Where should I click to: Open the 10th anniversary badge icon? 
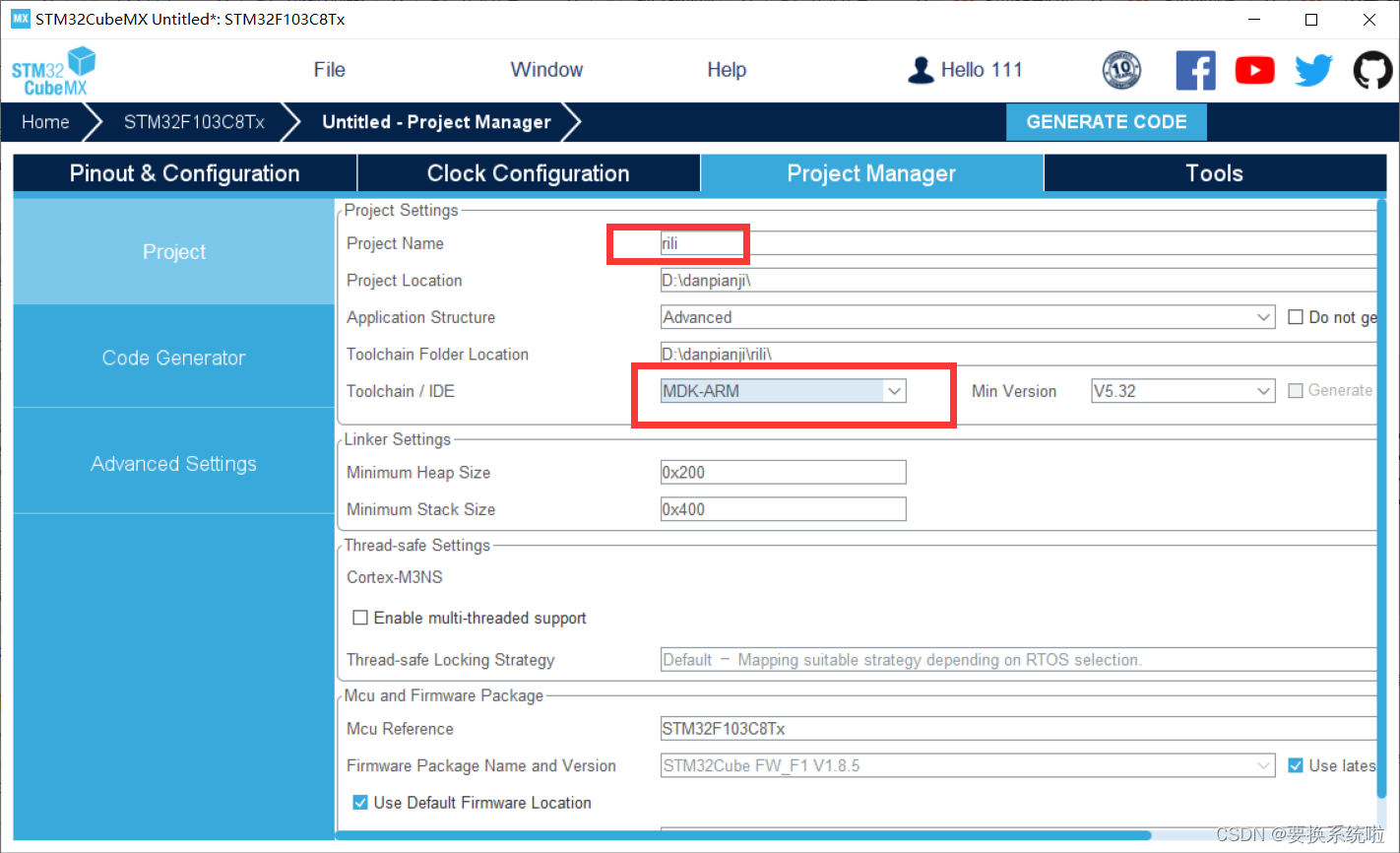tap(1121, 70)
